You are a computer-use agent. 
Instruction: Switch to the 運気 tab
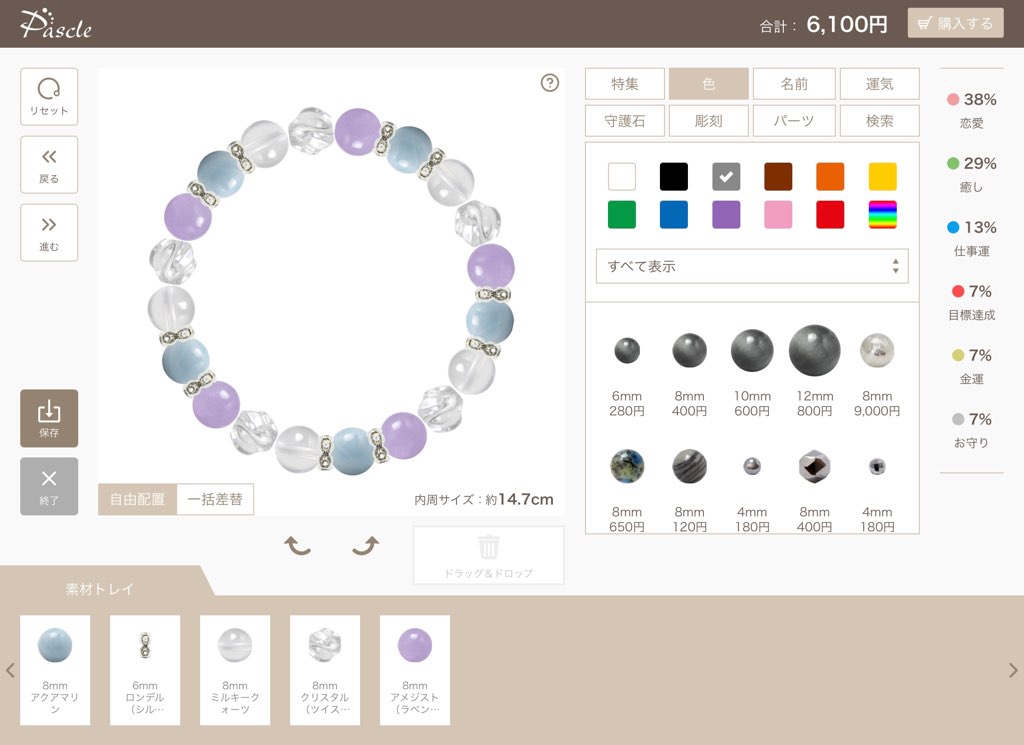coord(880,84)
